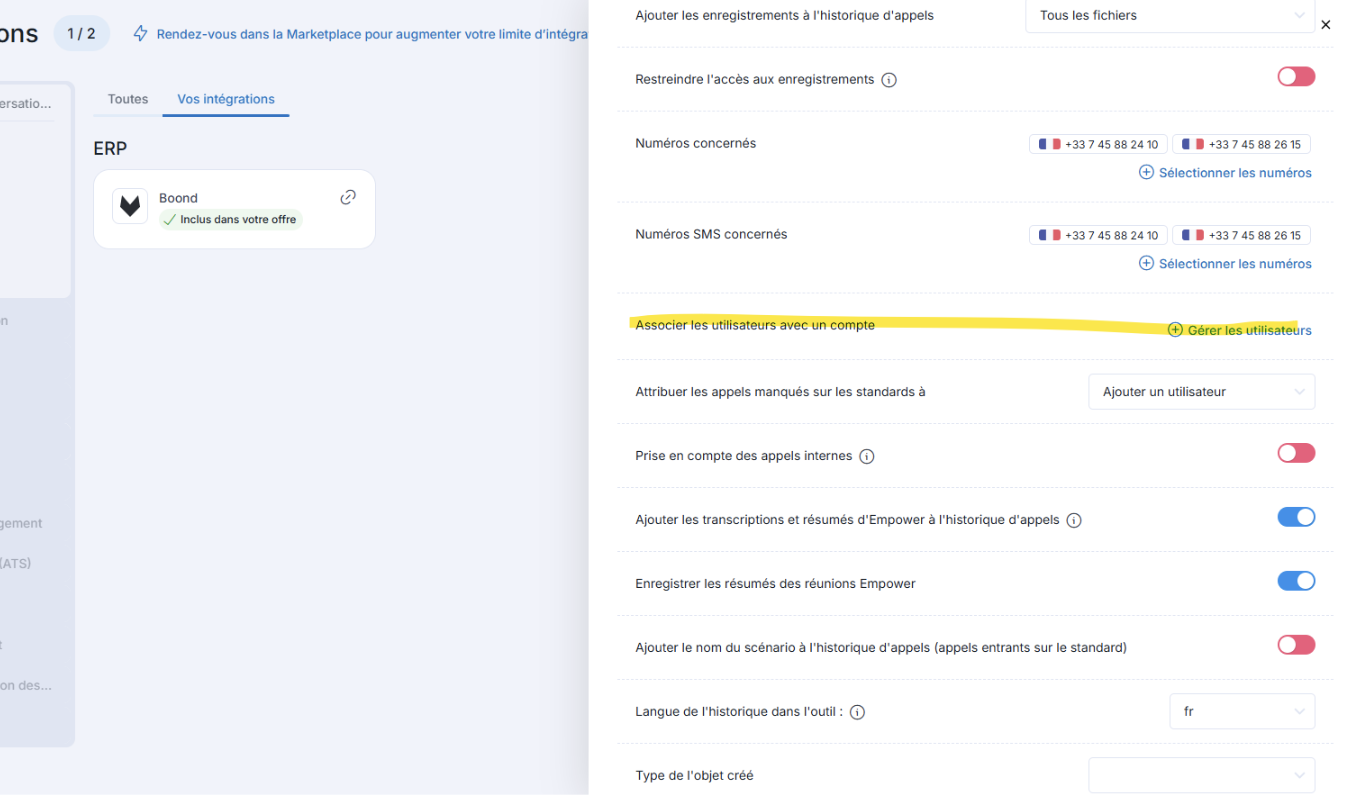The height and width of the screenshot is (796, 1350).
Task: Switch to the Toutes tab
Action: (128, 99)
